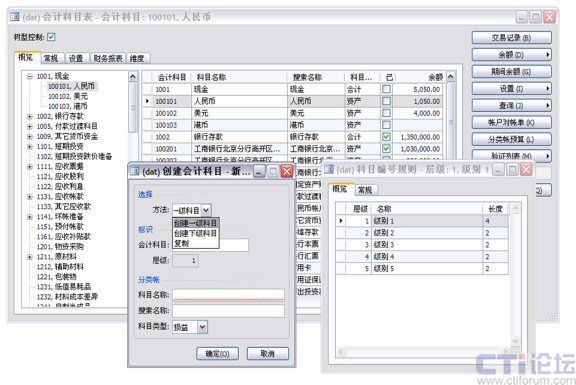Click the arrow on the 设置 button
576x385 pixels.
(x=547, y=89)
